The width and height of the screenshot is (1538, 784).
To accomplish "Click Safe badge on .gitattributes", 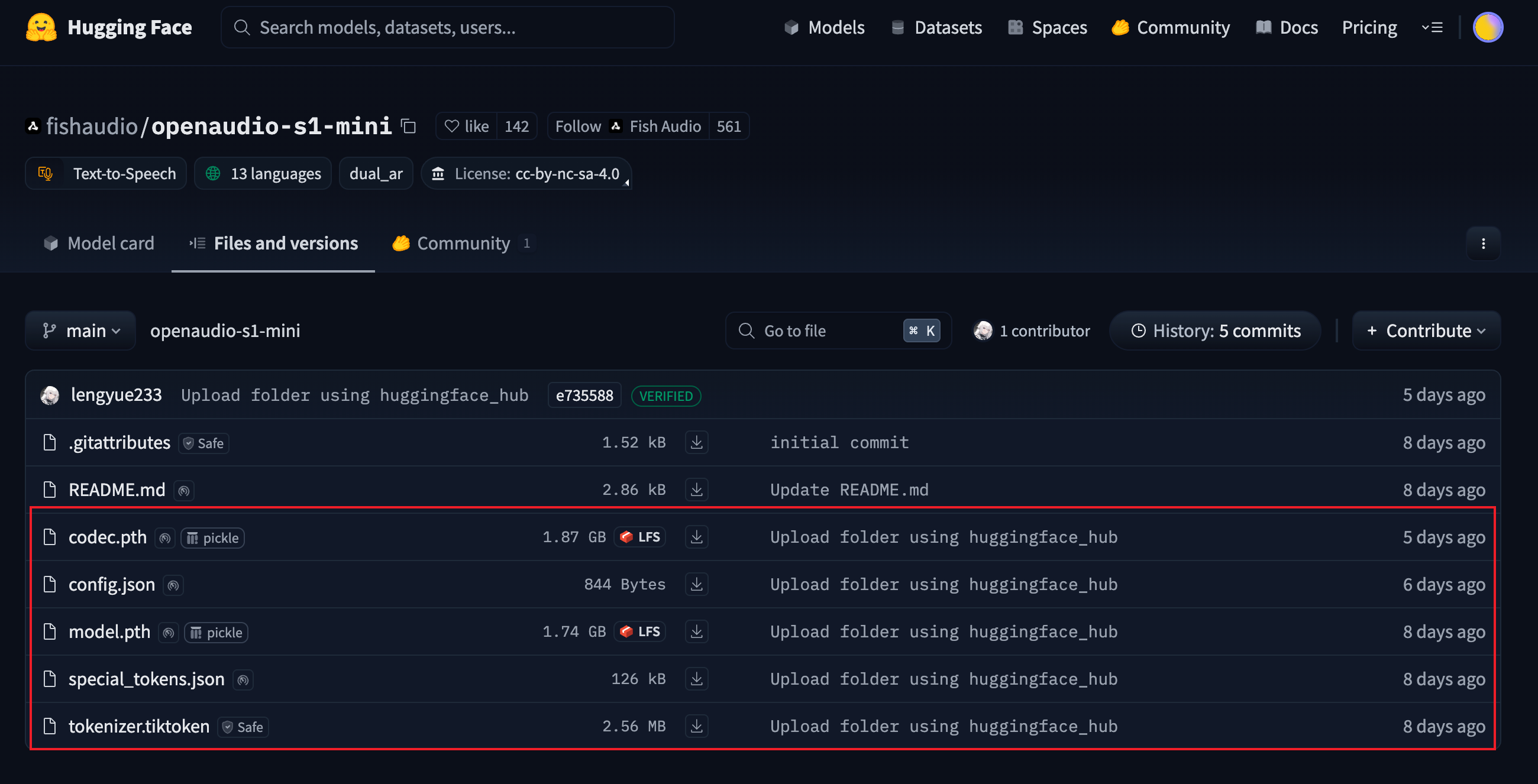I will 203,443.
